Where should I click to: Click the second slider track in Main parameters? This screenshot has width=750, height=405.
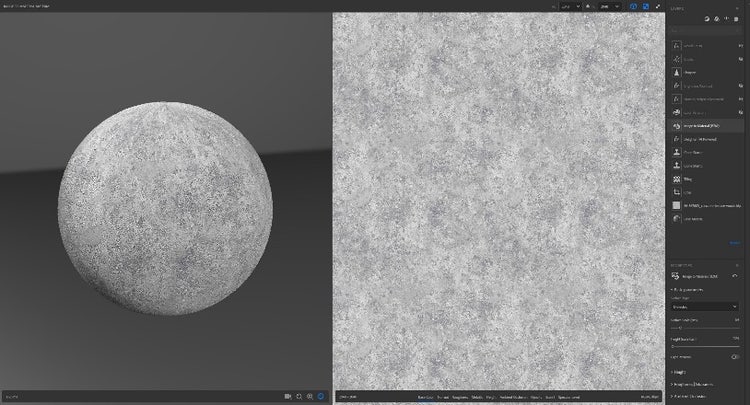(x=705, y=346)
